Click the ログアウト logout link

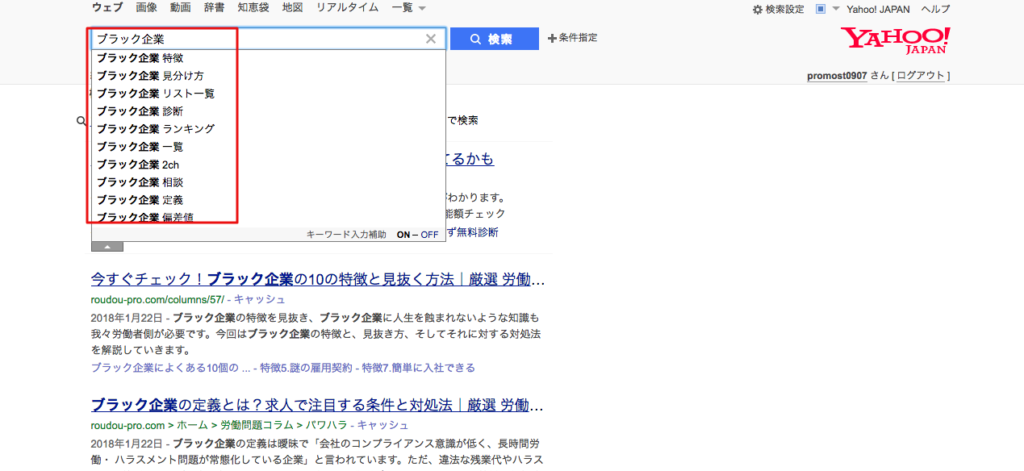(x=922, y=76)
